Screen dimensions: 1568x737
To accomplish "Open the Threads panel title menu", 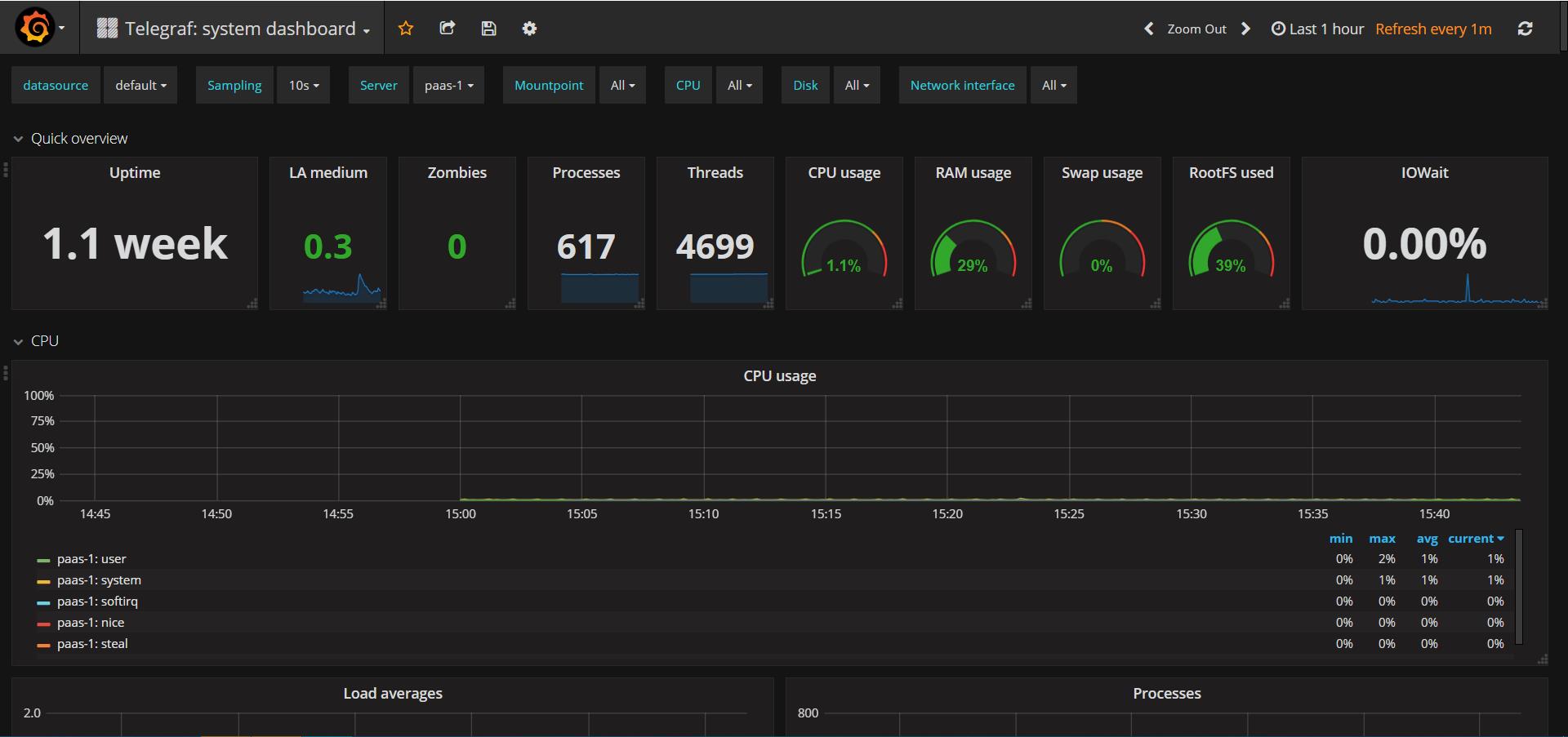I will click(x=715, y=172).
